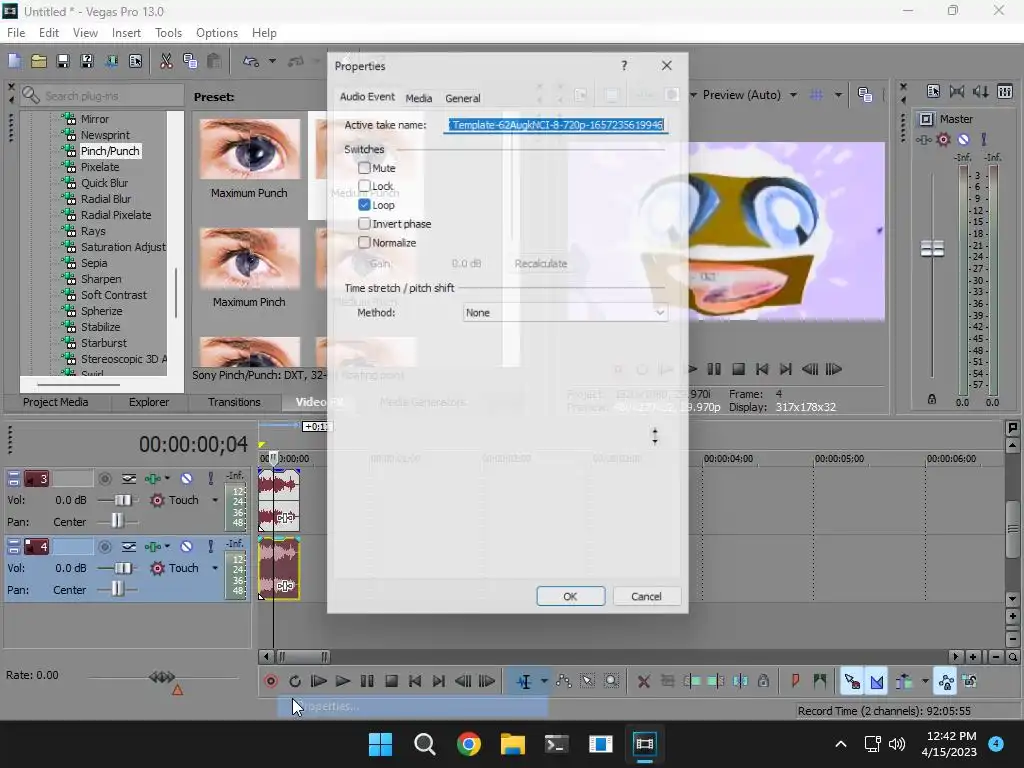Select the Selection Edit tool
The width and height of the screenshot is (1024, 768).
click(x=588, y=681)
